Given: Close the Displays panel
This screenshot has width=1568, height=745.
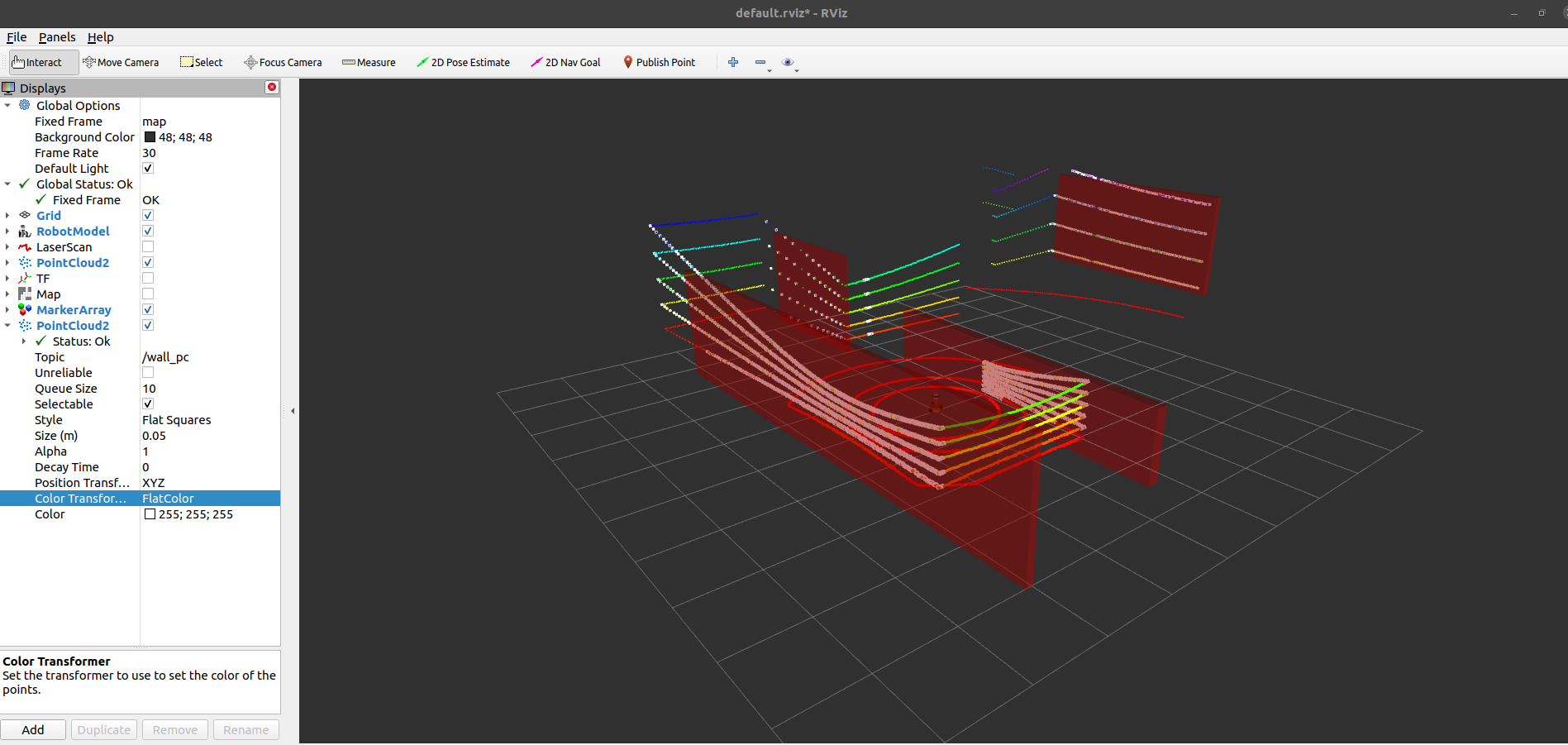Looking at the screenshot, I should click(x=272, y=88).
